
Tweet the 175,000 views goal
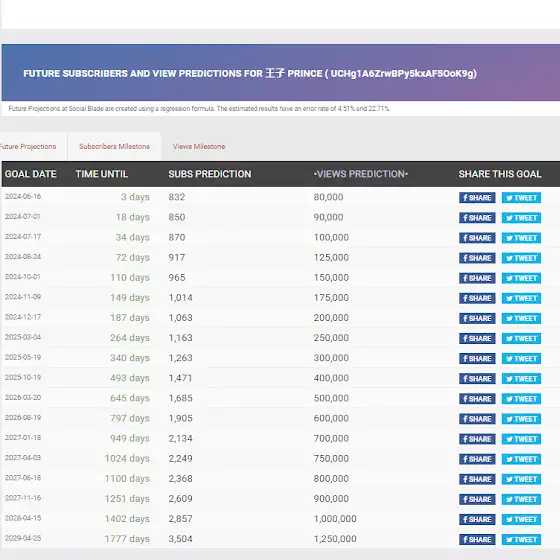521,298
